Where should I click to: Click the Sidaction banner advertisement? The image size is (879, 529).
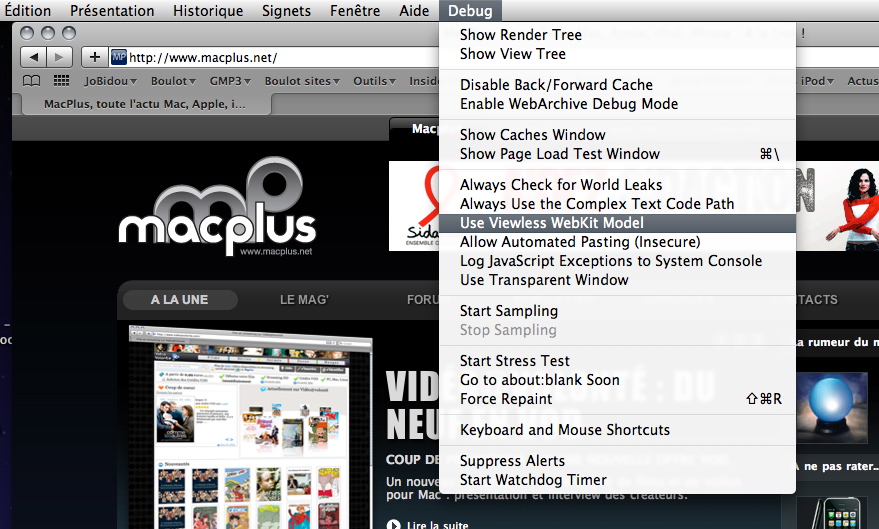pyautogui.click(x=414, y=206)
